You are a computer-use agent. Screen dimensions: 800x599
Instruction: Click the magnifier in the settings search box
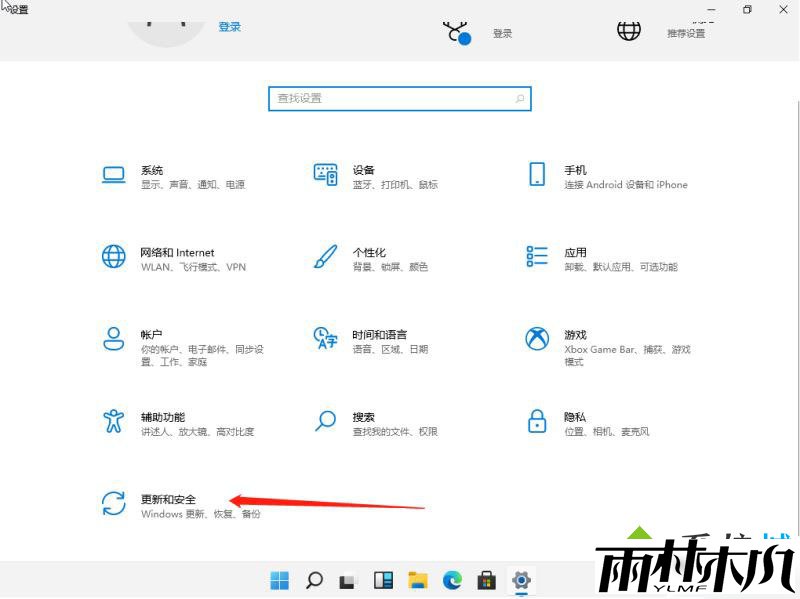pyautogui.click(x=520, y=99)
